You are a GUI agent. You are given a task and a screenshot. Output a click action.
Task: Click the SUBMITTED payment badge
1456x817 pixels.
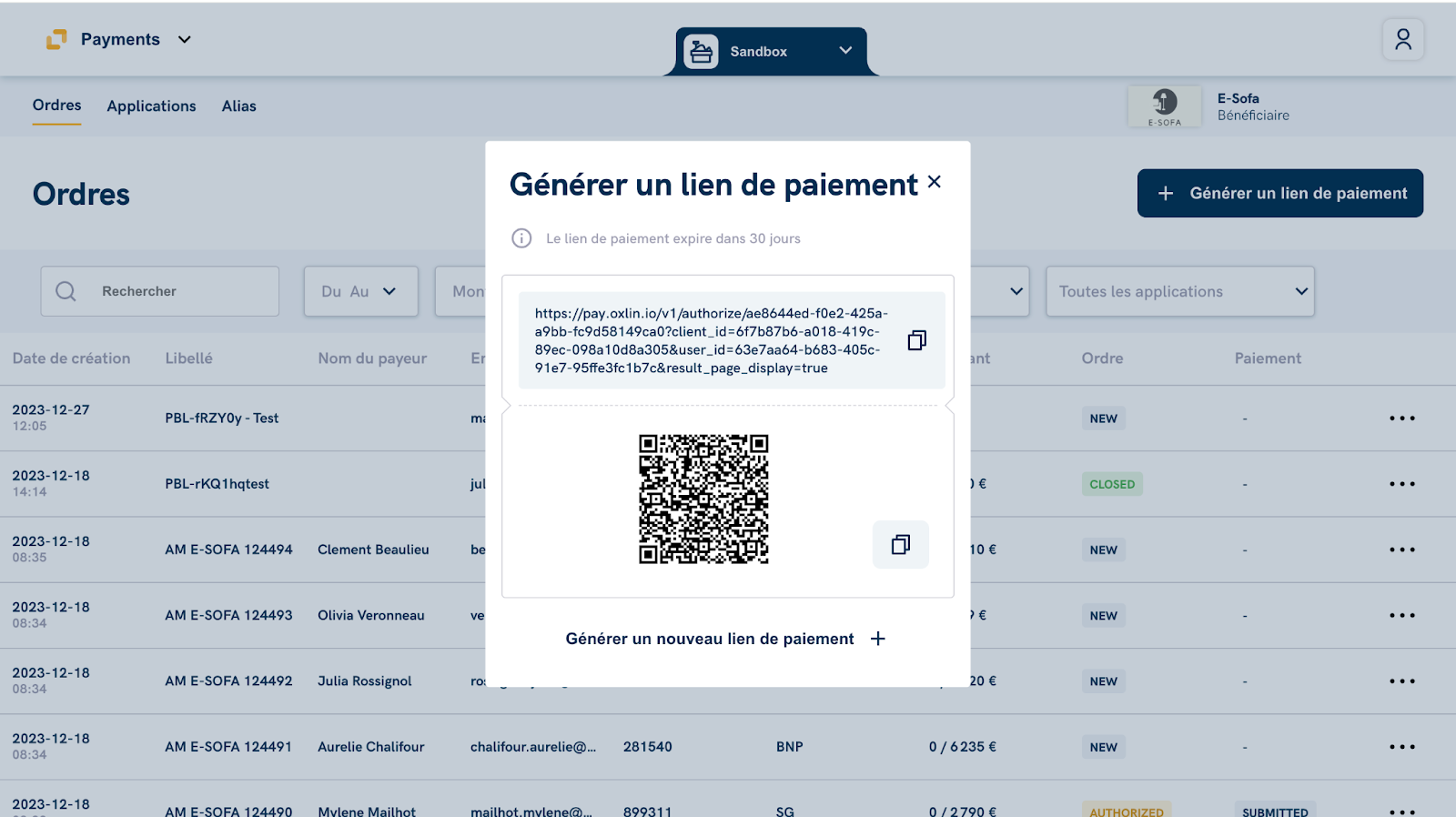[x=1275, y=810]
